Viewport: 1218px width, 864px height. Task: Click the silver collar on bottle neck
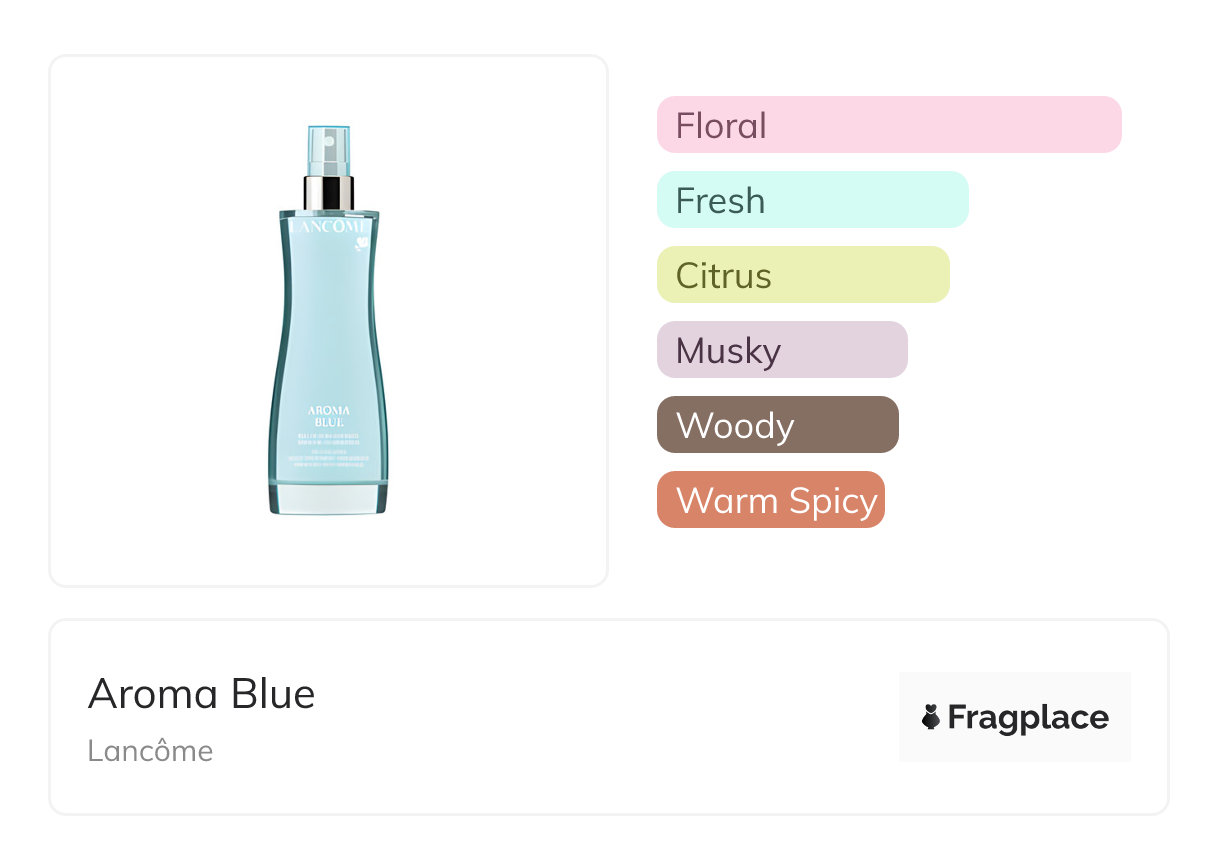point(328,192)
